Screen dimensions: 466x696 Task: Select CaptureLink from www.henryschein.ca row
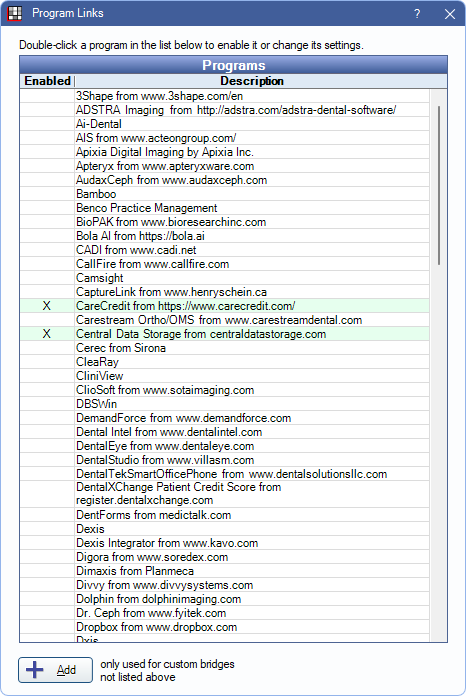coord(225,292)
